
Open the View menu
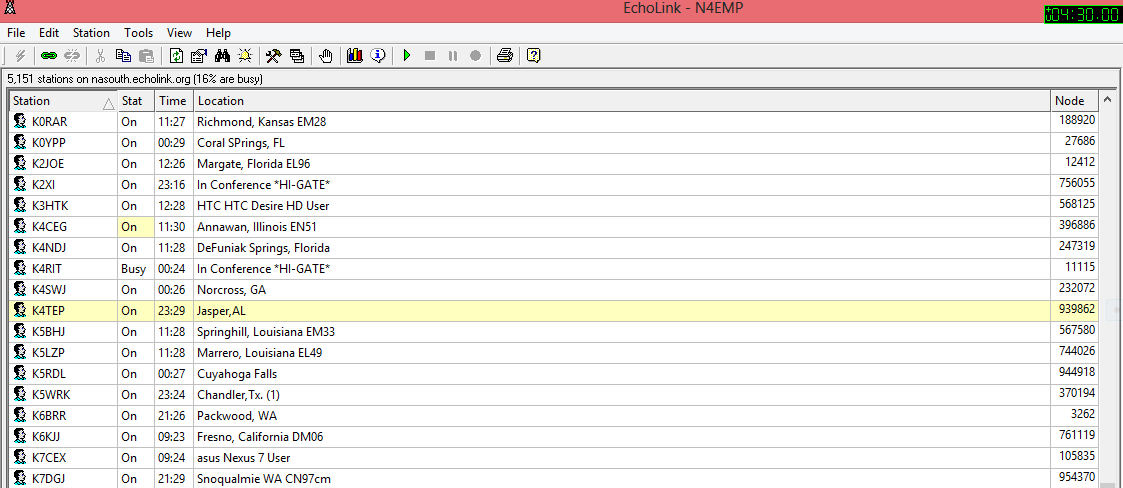[179, 33]
